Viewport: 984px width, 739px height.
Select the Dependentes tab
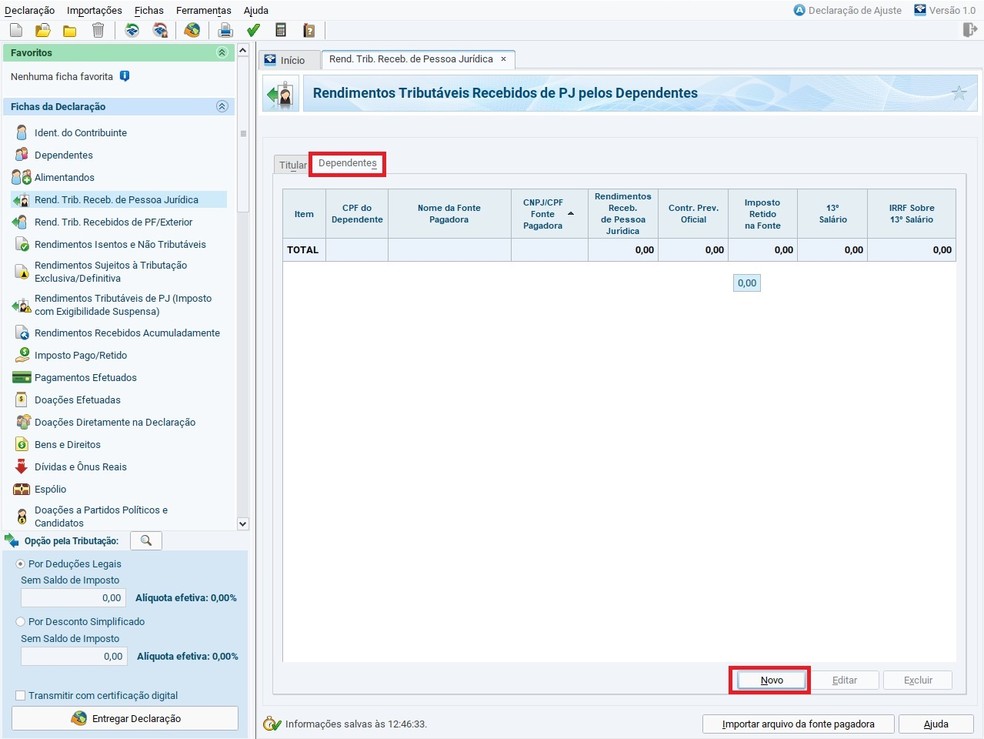pos(348,163)
